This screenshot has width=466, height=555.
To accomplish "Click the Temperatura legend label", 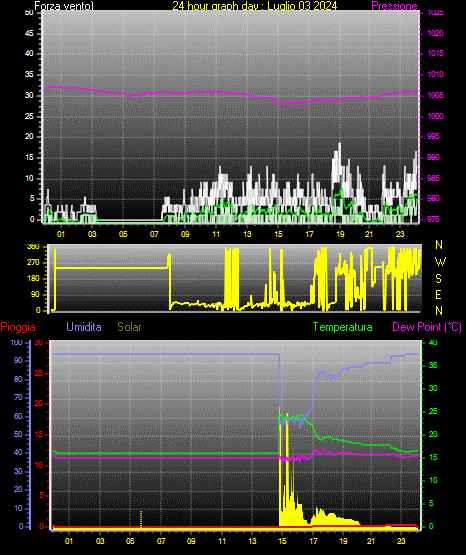I will click(342, 327).
